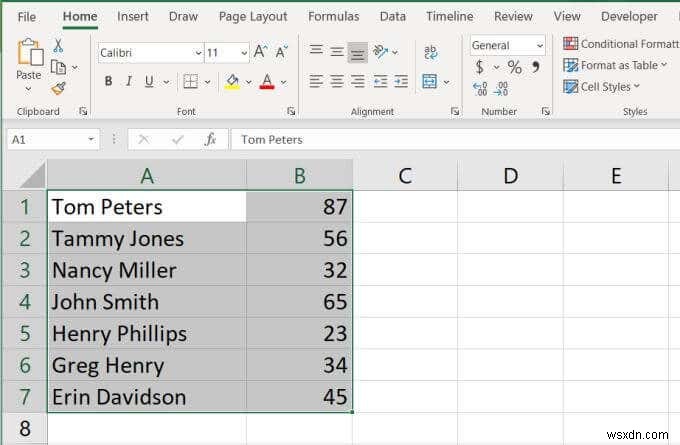
Task: Open Cell Styles gallery
Action: [602, 87]
